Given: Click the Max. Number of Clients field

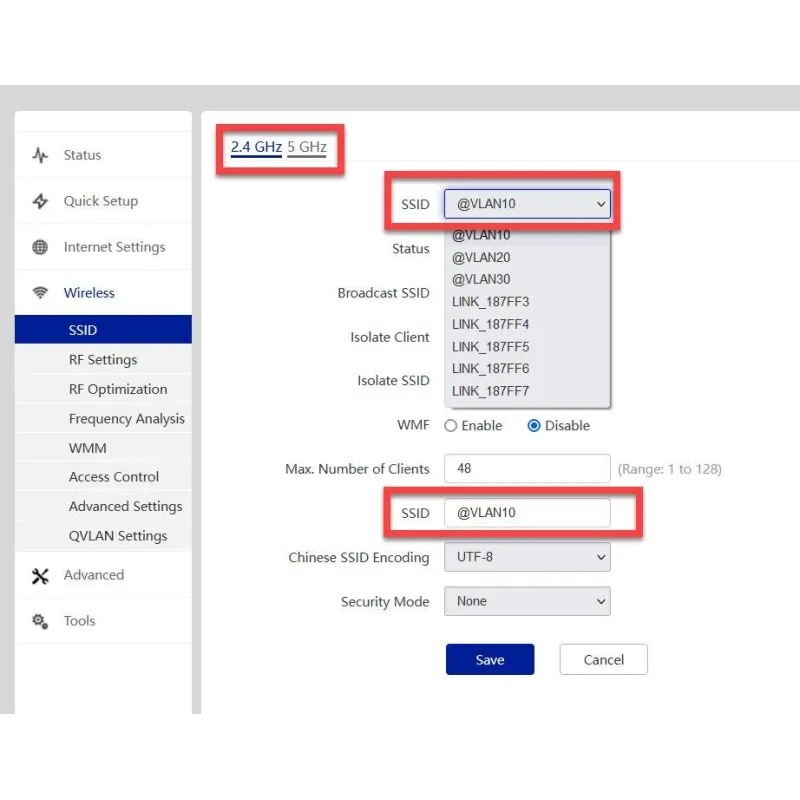Looking at the screenshot, I should coord(527,468).
